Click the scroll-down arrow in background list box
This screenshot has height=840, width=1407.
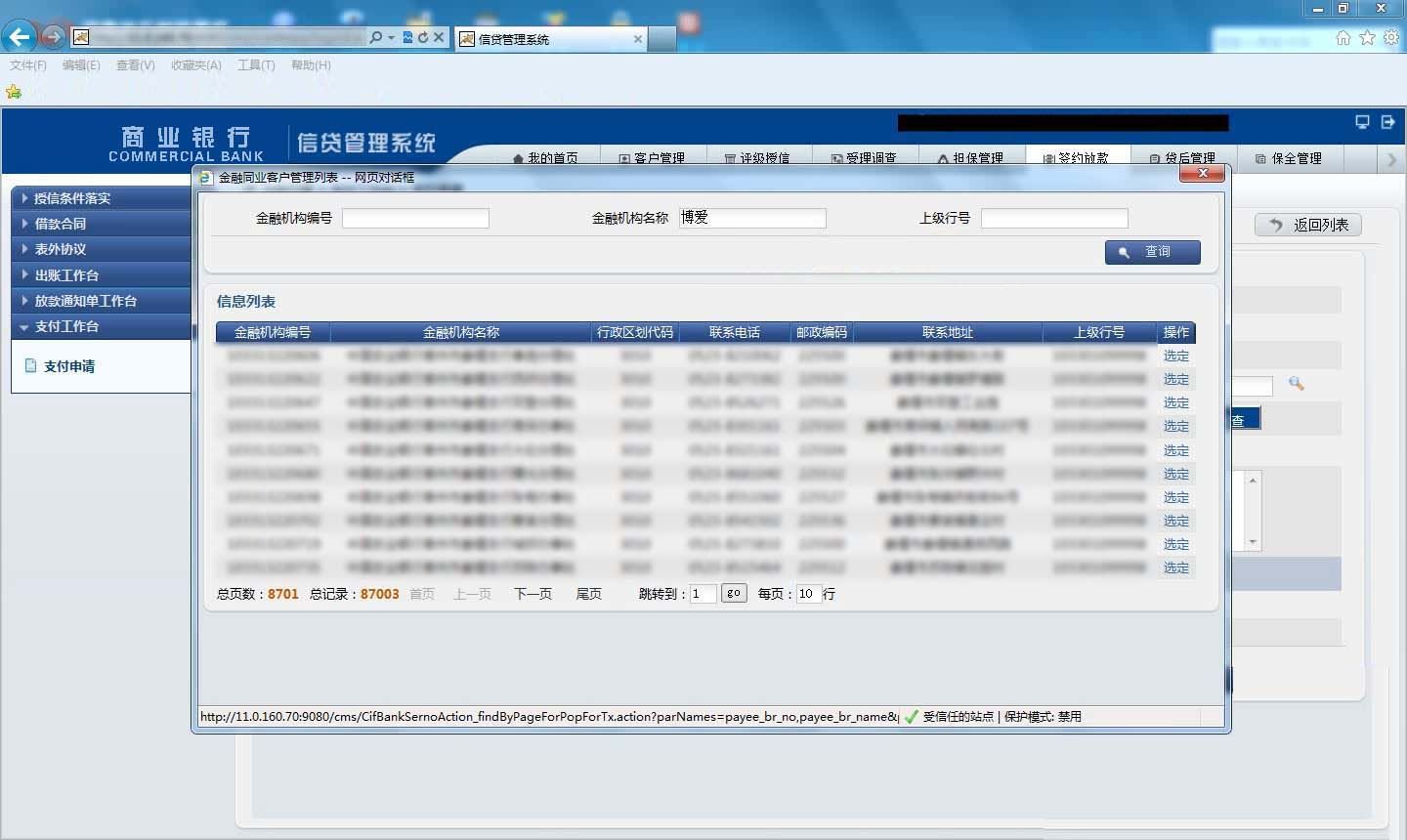1253,541
